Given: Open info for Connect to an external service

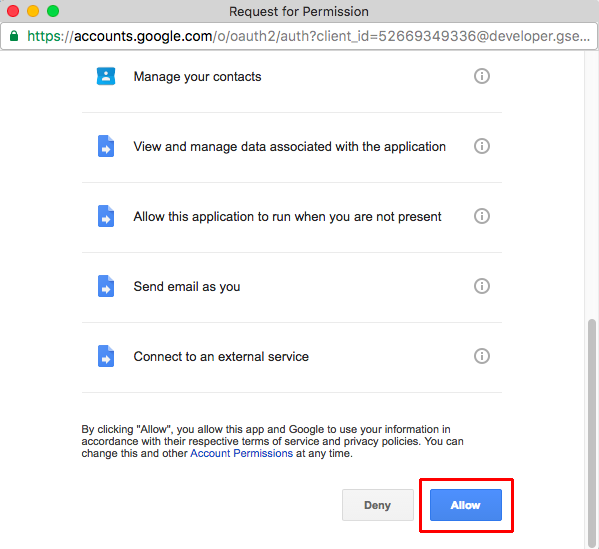Looking at the screenshot, I should 482,356.
